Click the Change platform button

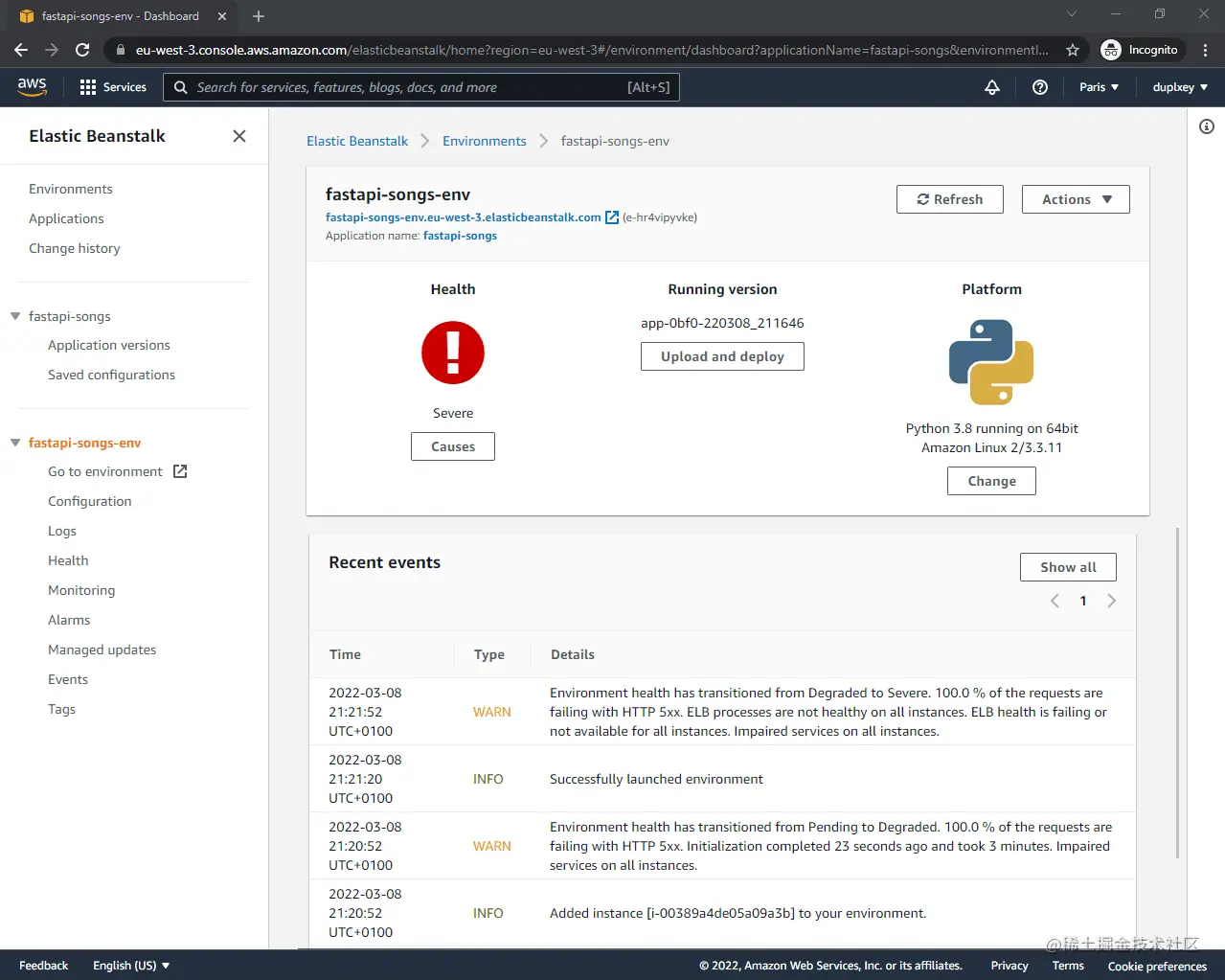click(x=991, y=481)
